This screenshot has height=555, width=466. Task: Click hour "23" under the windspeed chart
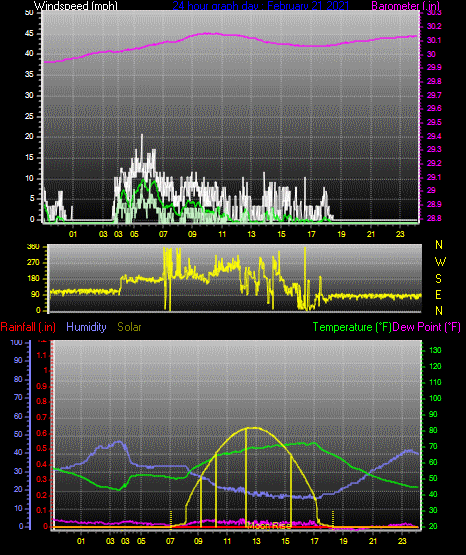click(400, 234)
